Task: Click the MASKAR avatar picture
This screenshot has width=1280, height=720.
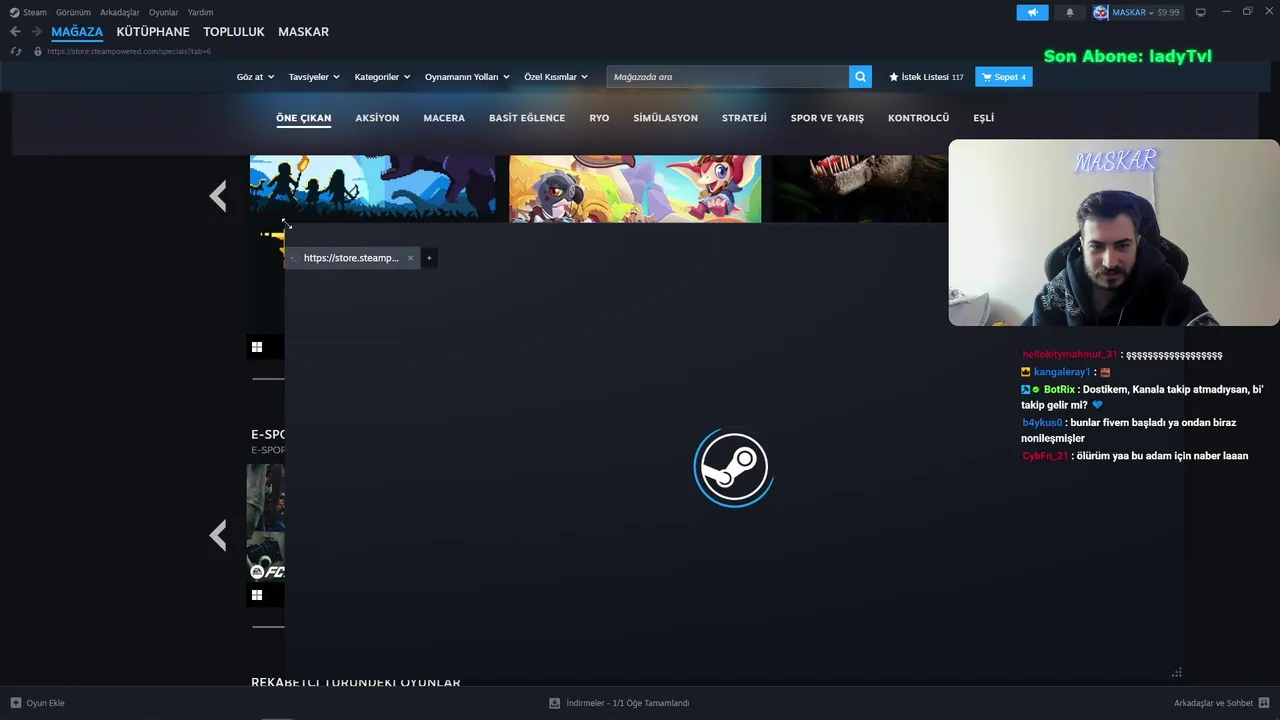Action: (x=1100, y=12)
